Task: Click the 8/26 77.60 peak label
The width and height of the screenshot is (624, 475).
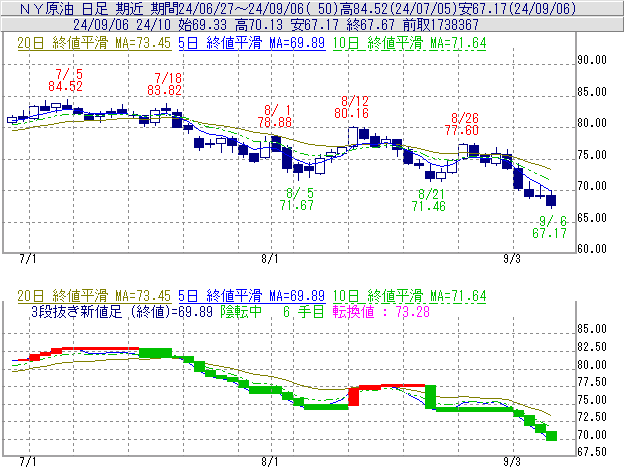Action: 462,124
